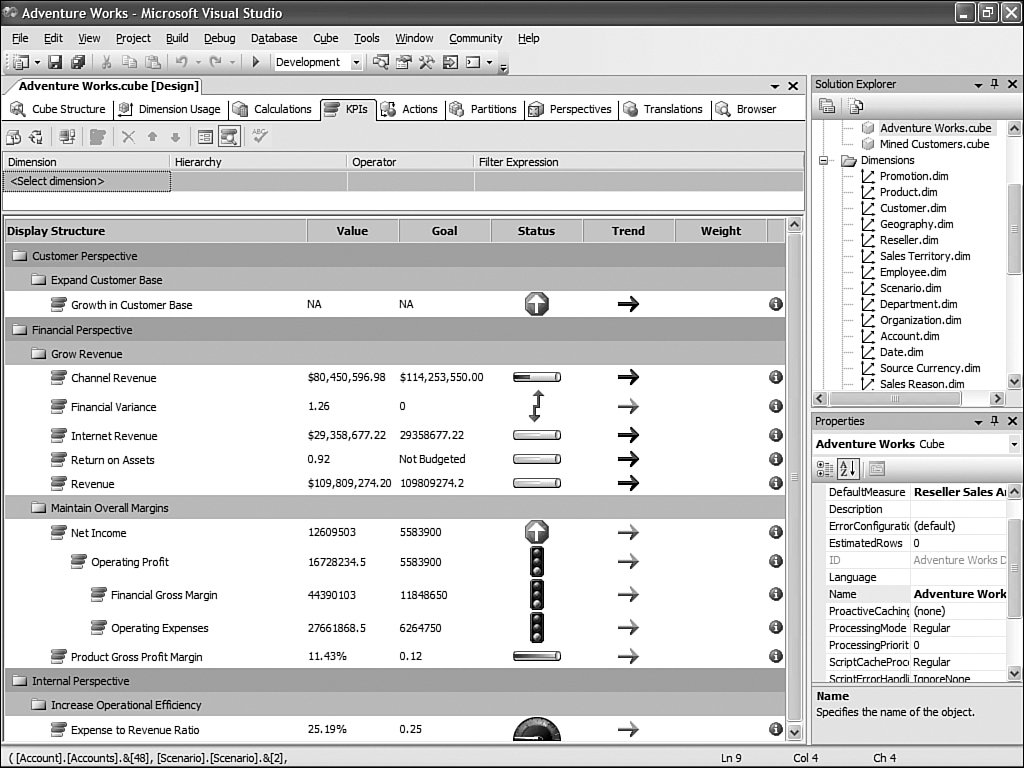Open the Development configuration dropdown
Image resolution: width=1024 pixels, height=768 pixels.
(x=356, y=62)
